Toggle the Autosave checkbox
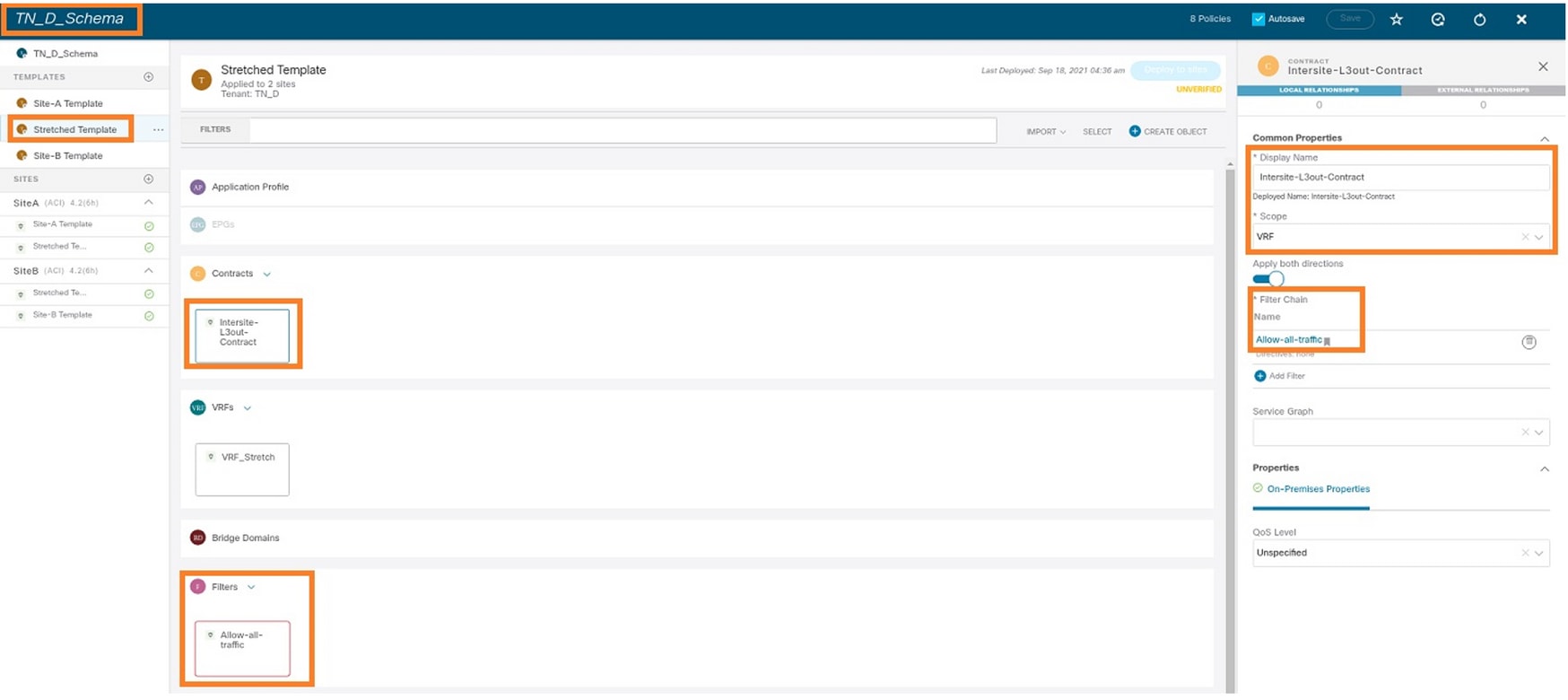 [x=1258, y=19]
